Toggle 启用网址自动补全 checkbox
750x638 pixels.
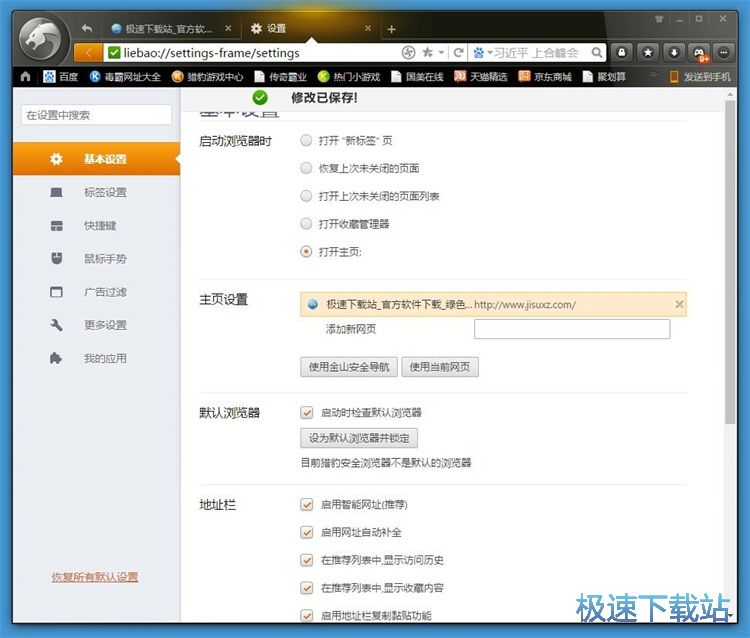click(x=307, y=532)
